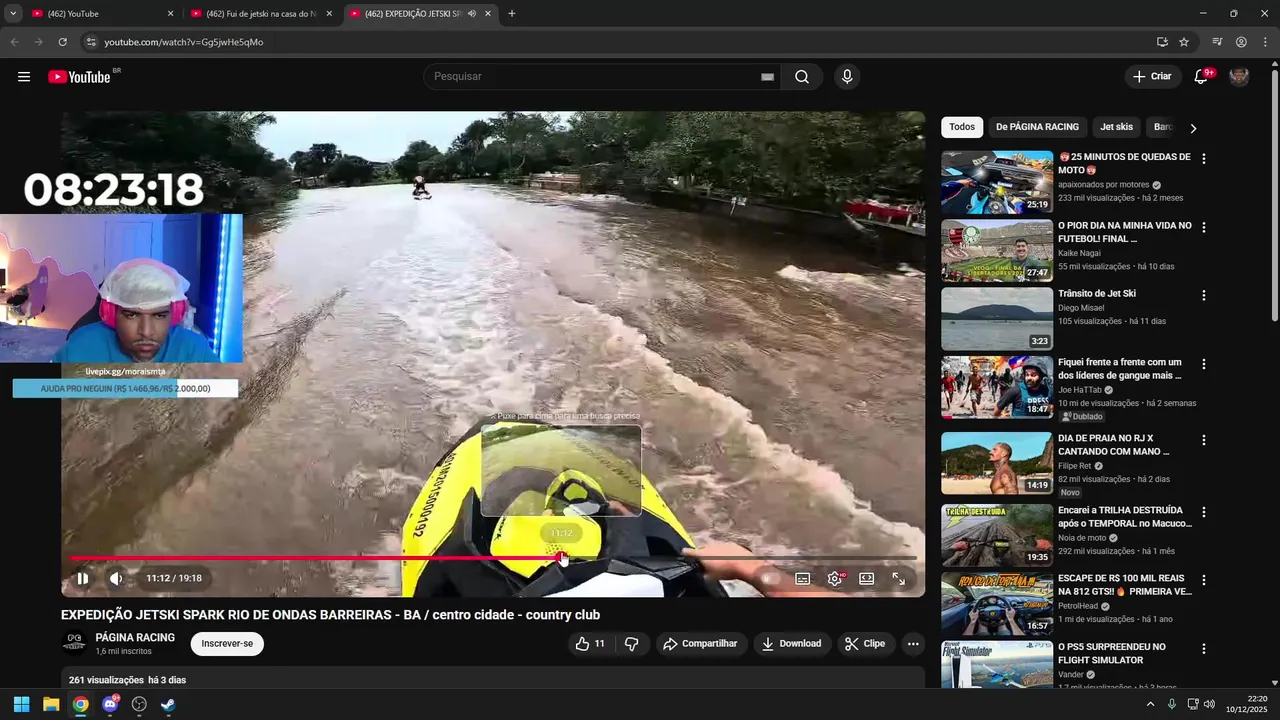
Task: Open the 25 MINUTOS DE QUEDAS thumbnail
Action: pyautogui.click(x=997, y=182)
